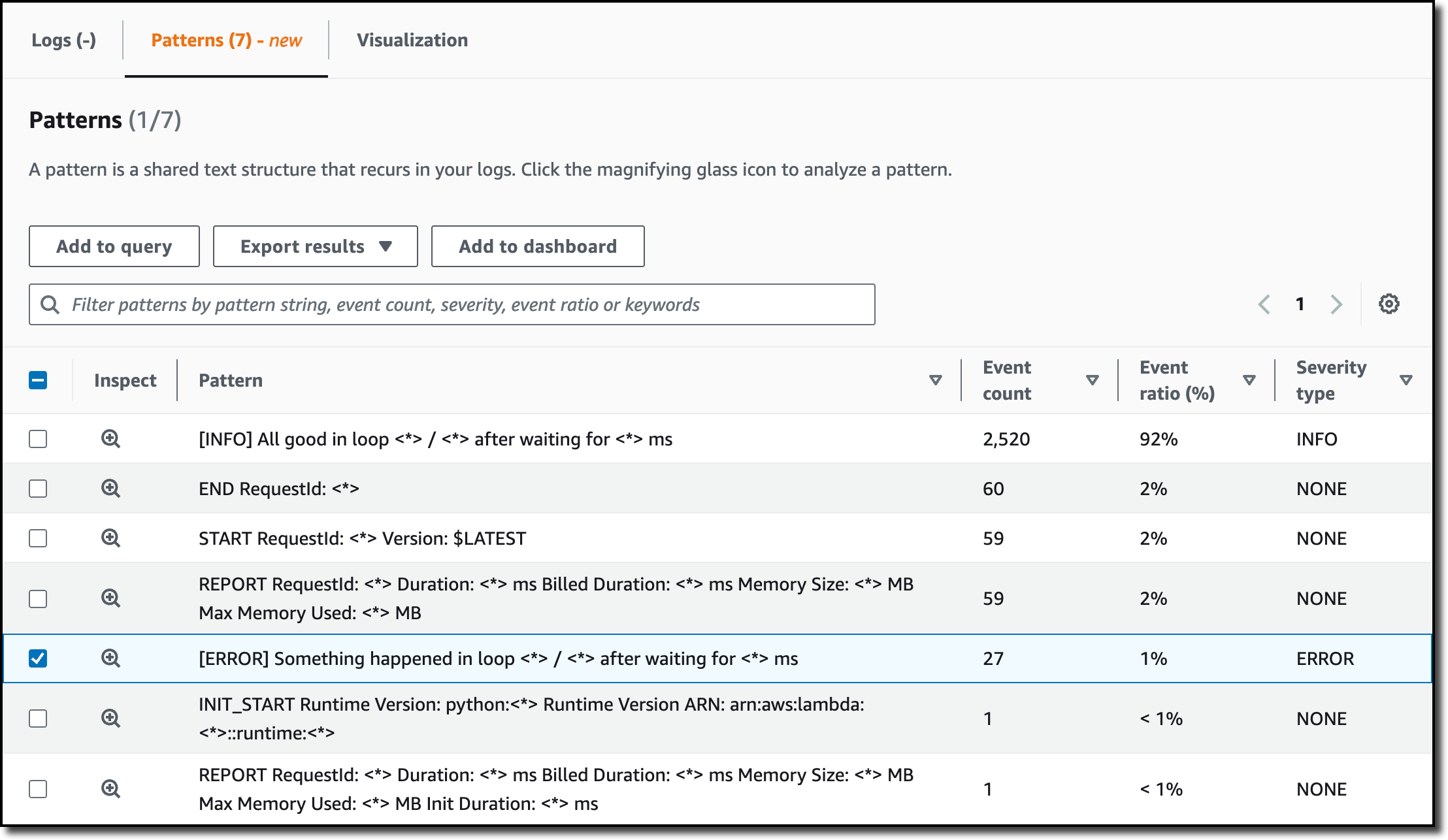Sort by the Severity type column

1406,380
